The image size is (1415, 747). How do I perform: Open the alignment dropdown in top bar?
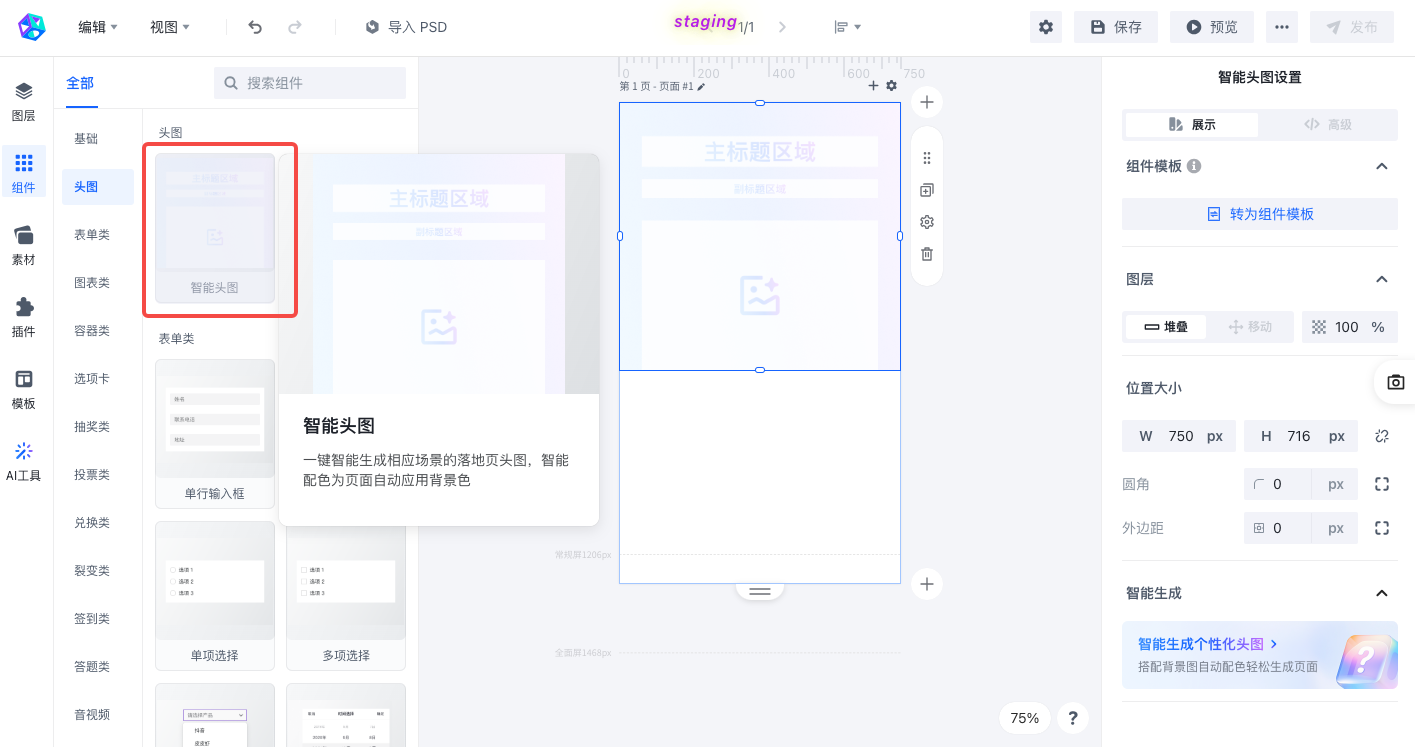point(847,27)
